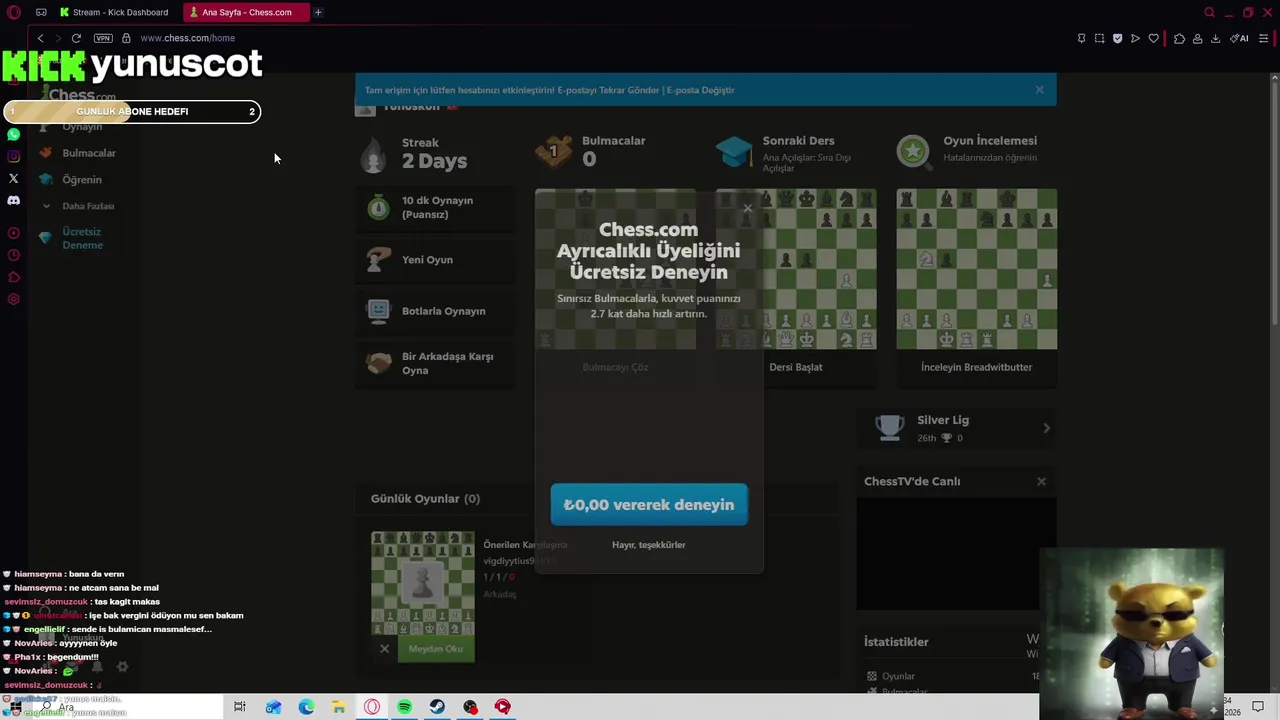
Task: Click Botlarla Oynayın button
Action: point(437,311)
